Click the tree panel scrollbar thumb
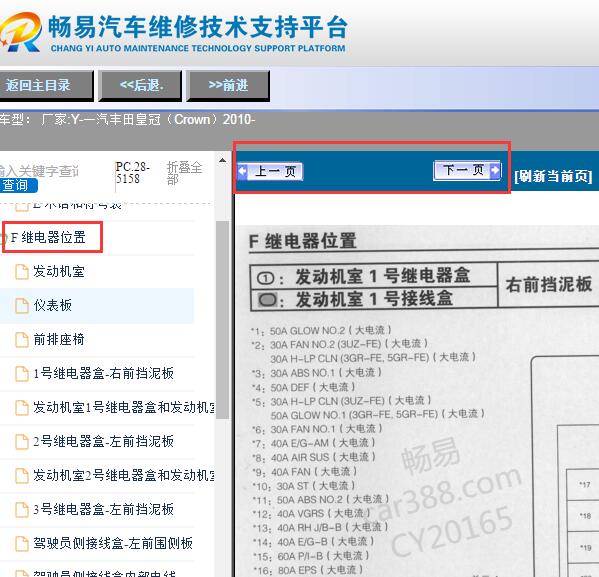This screenshot has height=577, width=599. coord(222,320)
